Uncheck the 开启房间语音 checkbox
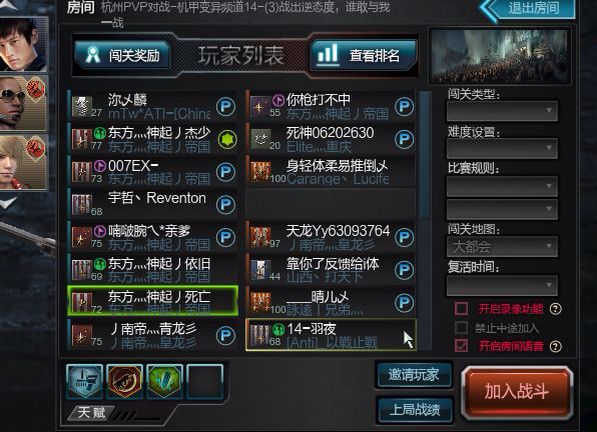597x432 pixels. point(461,346)
